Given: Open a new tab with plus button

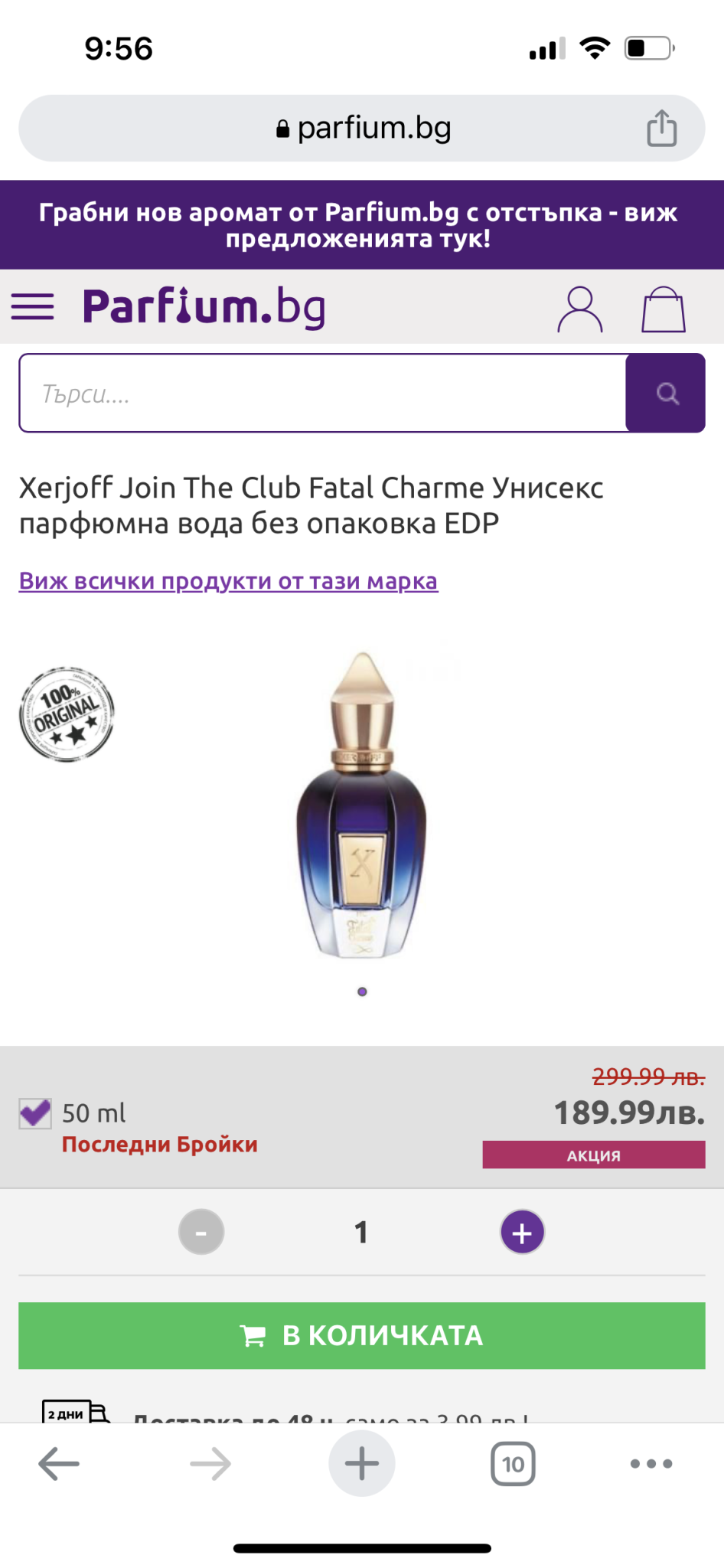Looking at the screenshot, I should pos(362,1463).
